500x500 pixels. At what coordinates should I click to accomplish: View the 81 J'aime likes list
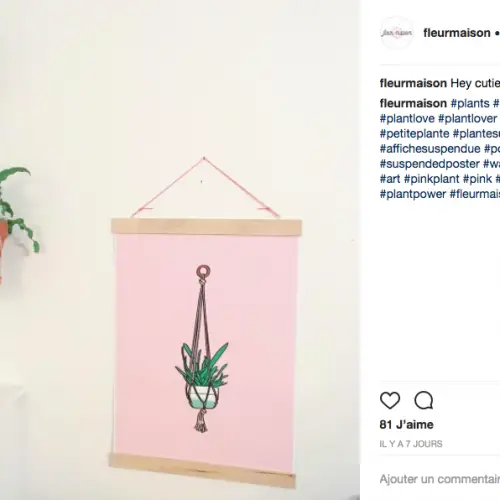click(x=406, y=425)
